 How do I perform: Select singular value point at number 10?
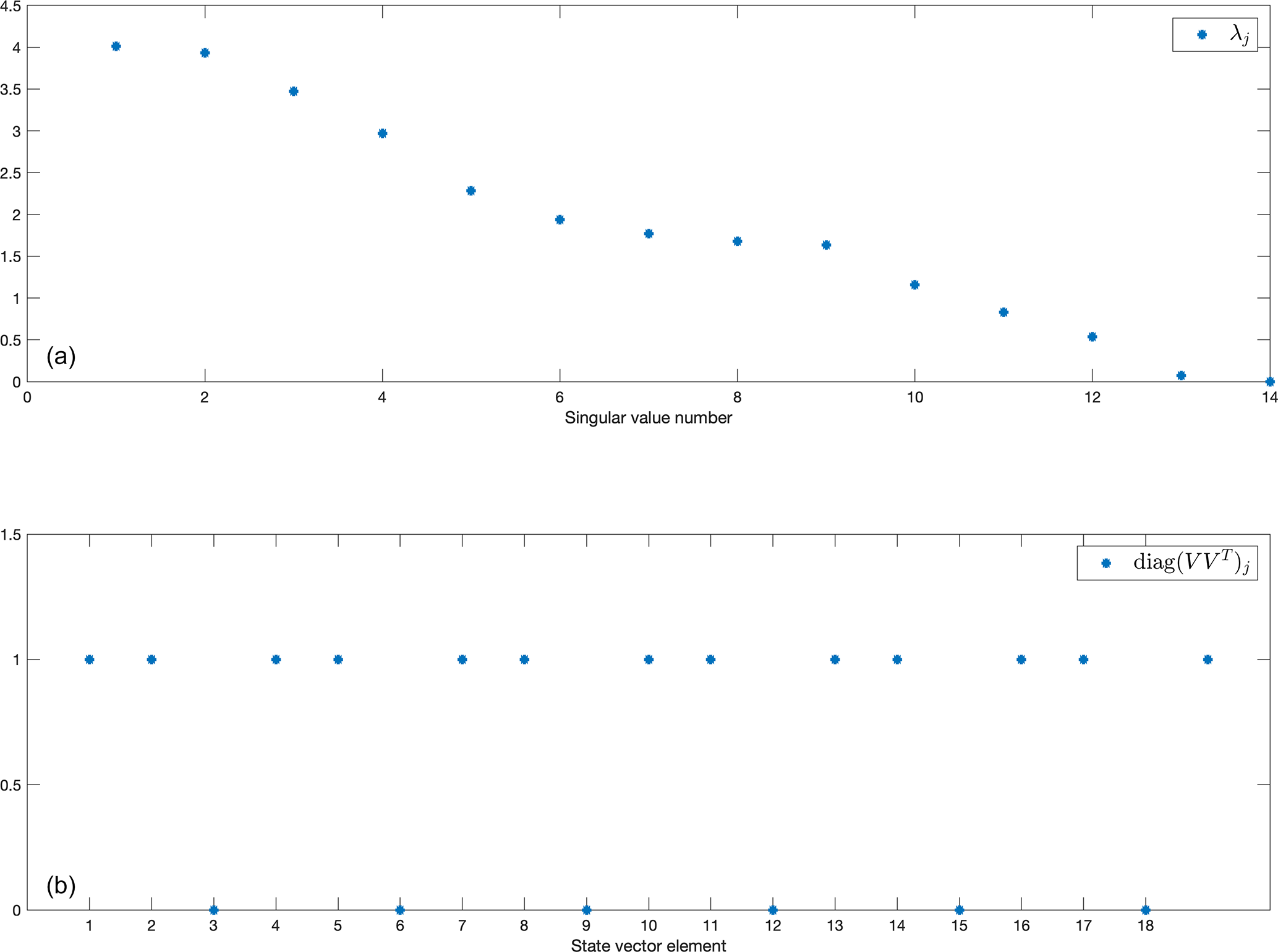914,285
